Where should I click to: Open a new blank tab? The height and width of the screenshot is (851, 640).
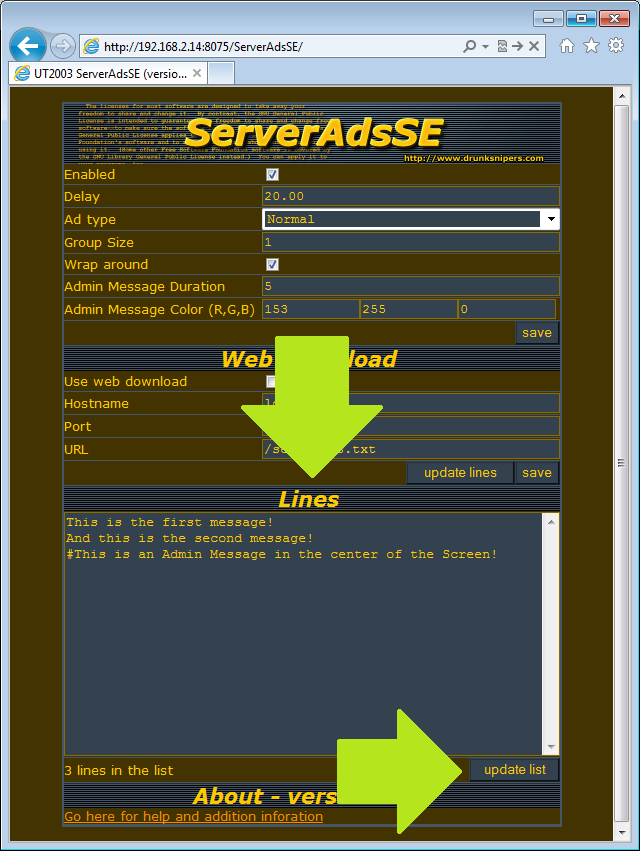[221, 73]
